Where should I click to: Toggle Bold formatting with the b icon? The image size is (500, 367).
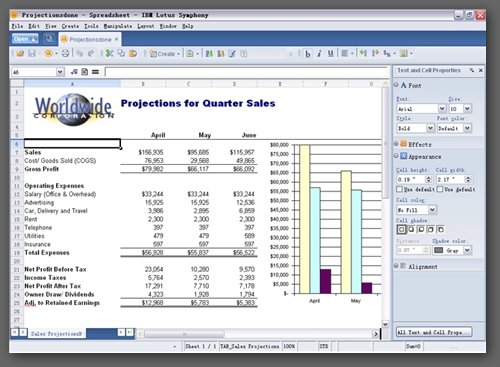tap(308, 54)
